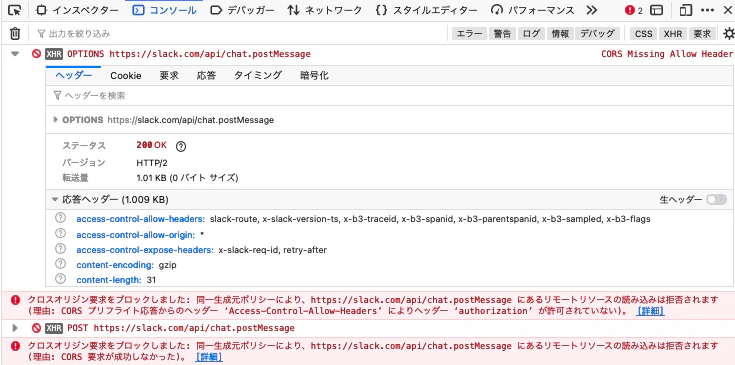Open the パフォーマンス tab
This screenshot has width=735, height=365.
point(532,10)
